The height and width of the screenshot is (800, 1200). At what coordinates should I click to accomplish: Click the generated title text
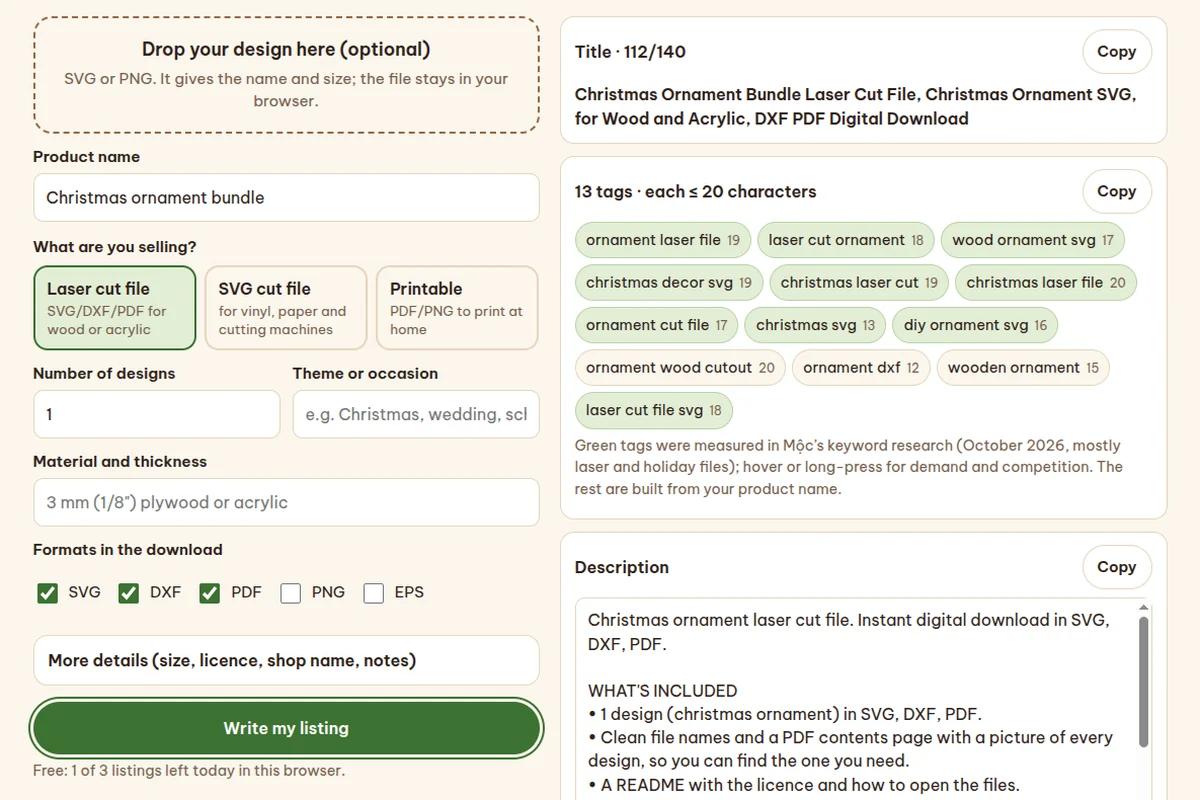coord(855,106)
